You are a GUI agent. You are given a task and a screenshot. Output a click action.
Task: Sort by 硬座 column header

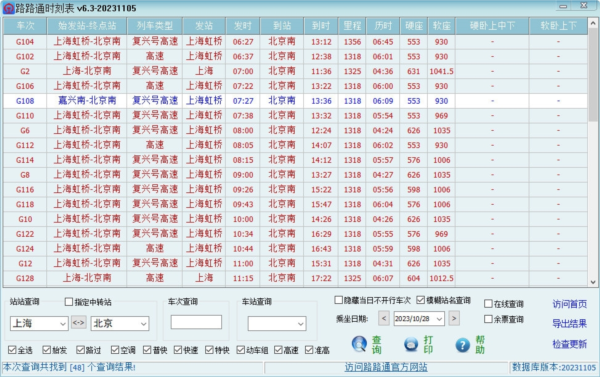coord(414,26)
